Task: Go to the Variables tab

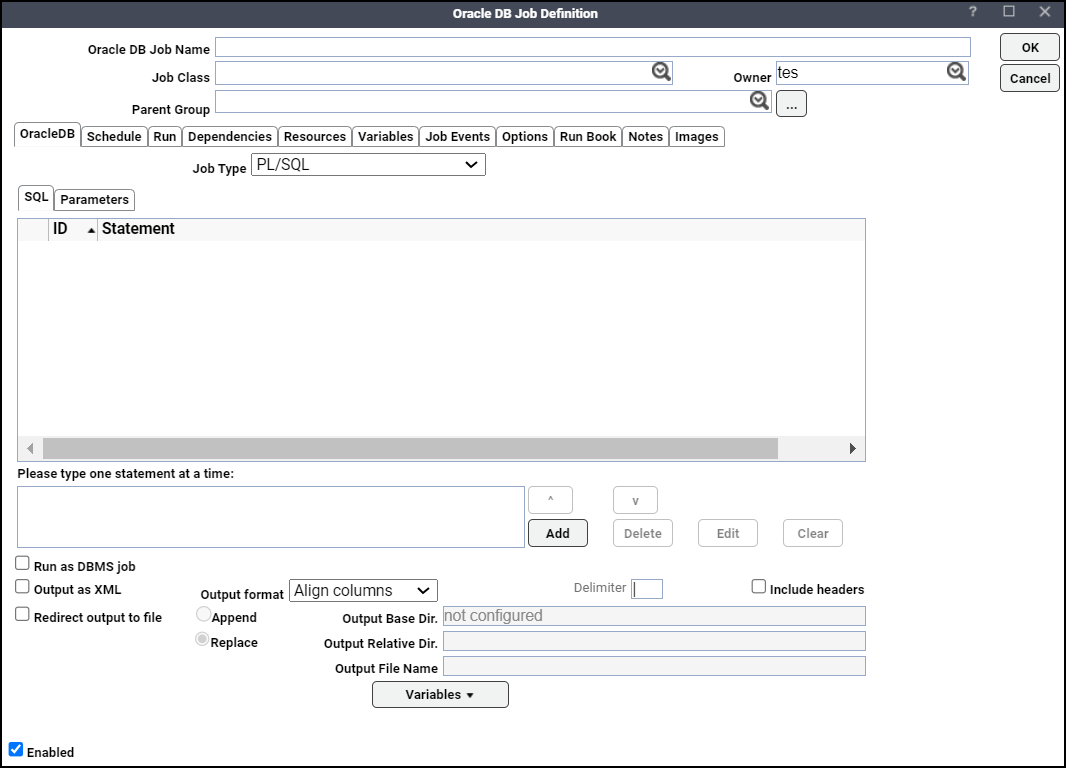Action: 385,137
